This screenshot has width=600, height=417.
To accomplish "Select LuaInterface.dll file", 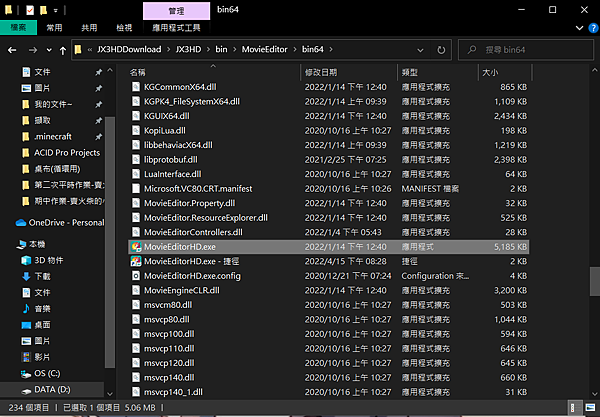I will pyautogui.click(x=173, y=174).
